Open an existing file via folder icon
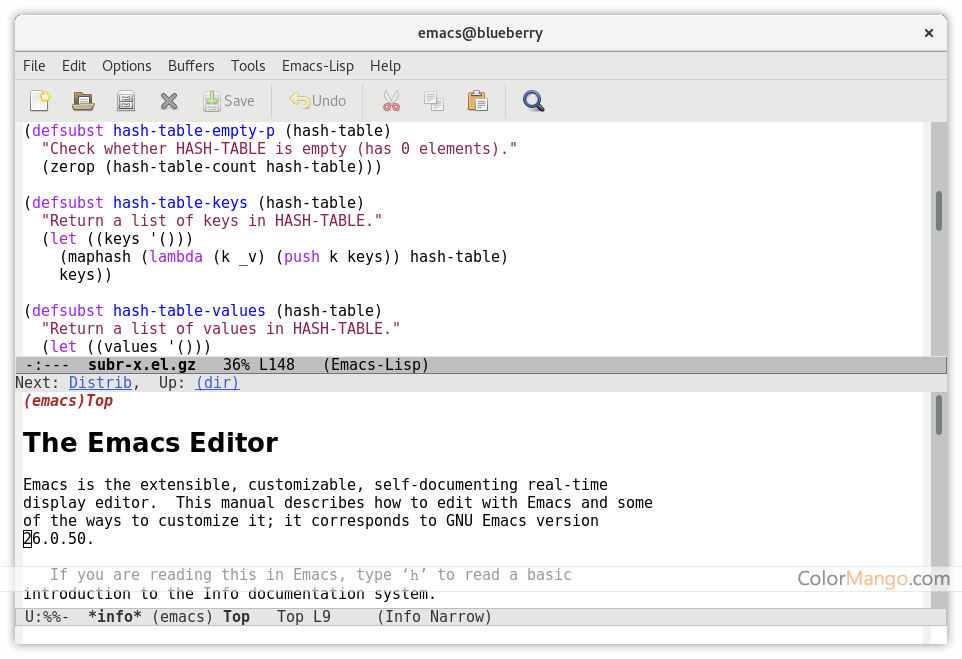962x659 pixels. coord(83,101)
